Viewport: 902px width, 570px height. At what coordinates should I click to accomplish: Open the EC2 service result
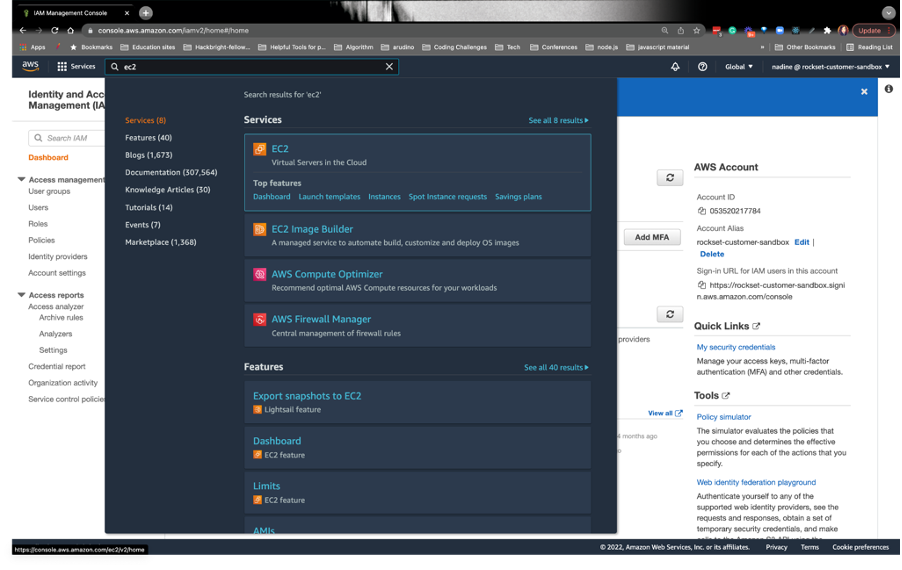point(280,149)
